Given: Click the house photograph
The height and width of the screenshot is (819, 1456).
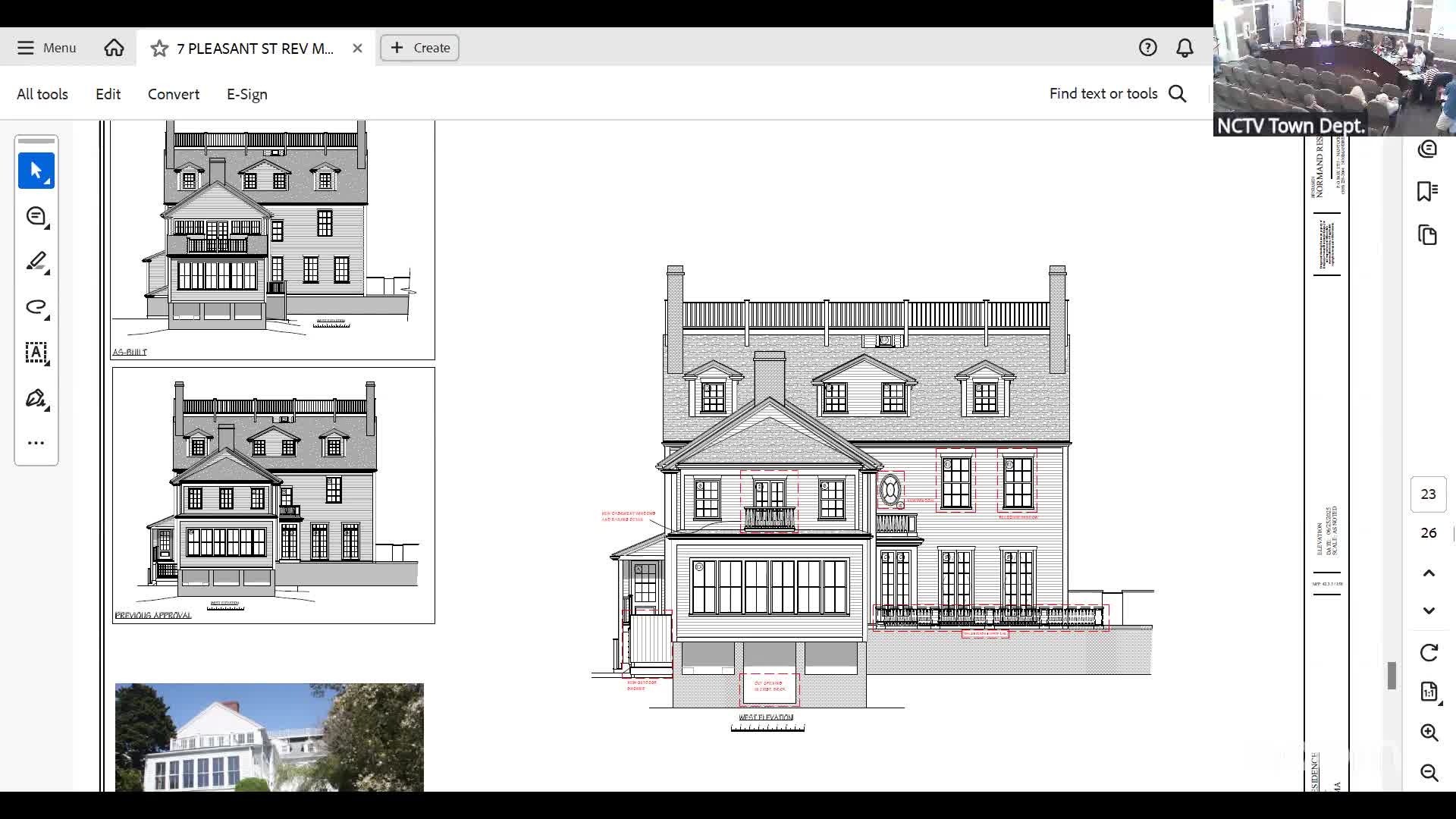Looking at the screenshot, I should click(x=269, y=737).
